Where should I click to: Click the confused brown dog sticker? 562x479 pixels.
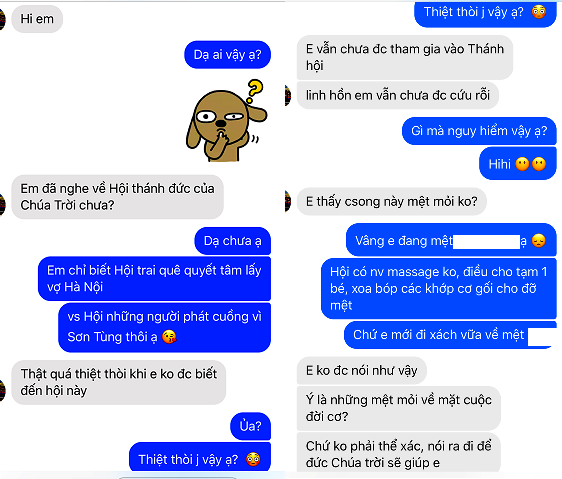(x=227, y=120)
